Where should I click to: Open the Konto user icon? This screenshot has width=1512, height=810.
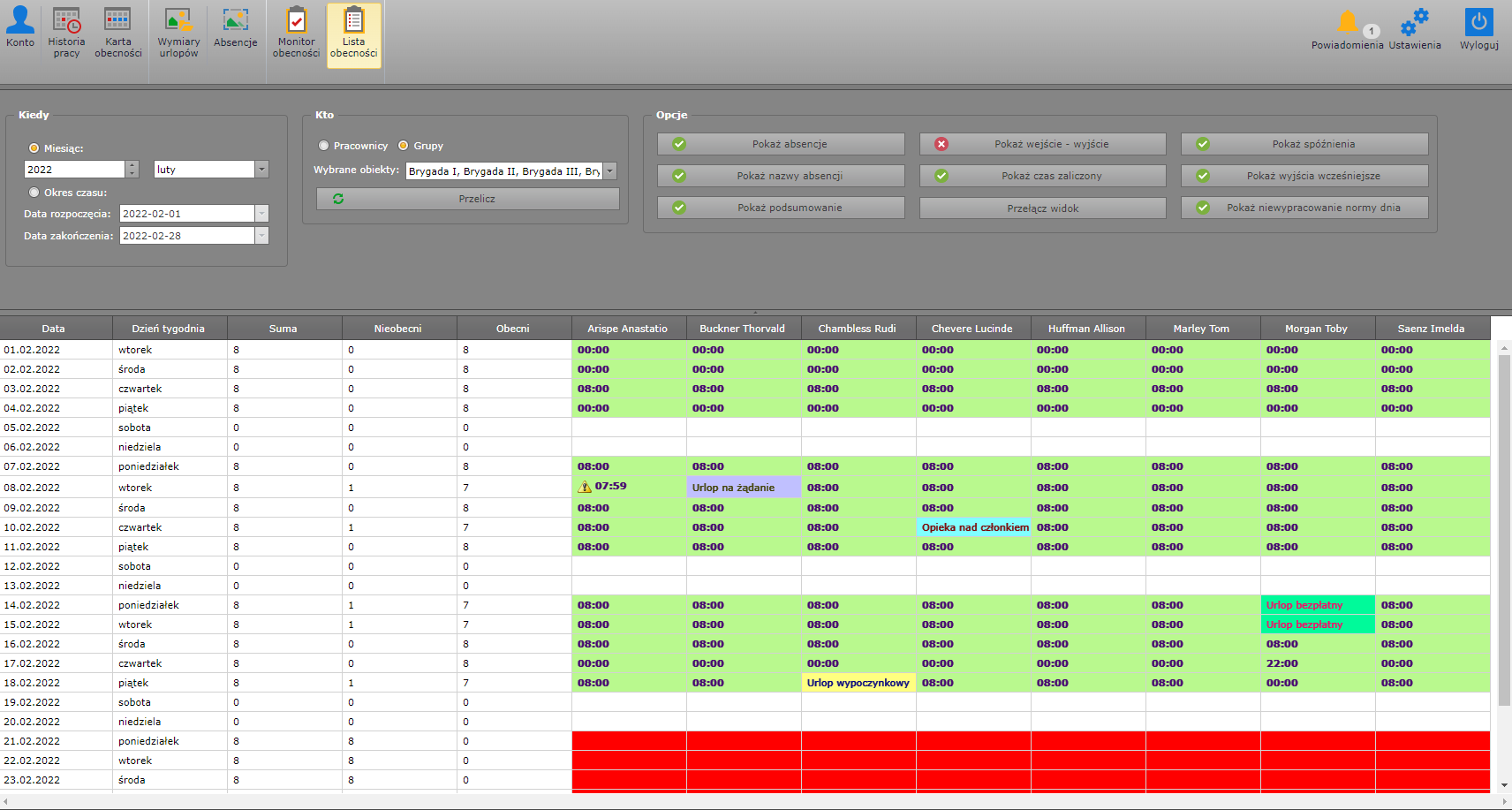pos(20,21)
